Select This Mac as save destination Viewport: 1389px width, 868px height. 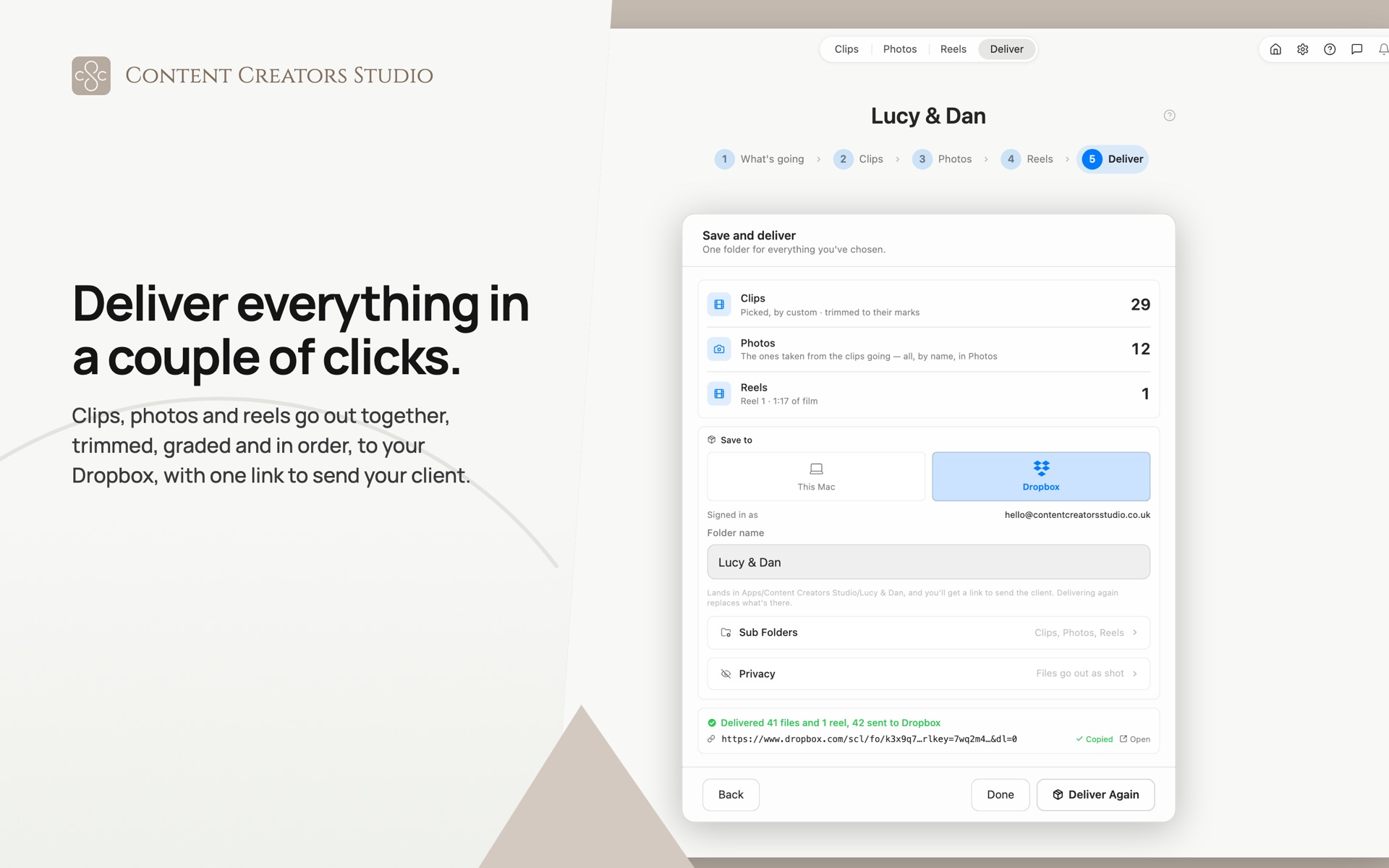coord(816,477)
